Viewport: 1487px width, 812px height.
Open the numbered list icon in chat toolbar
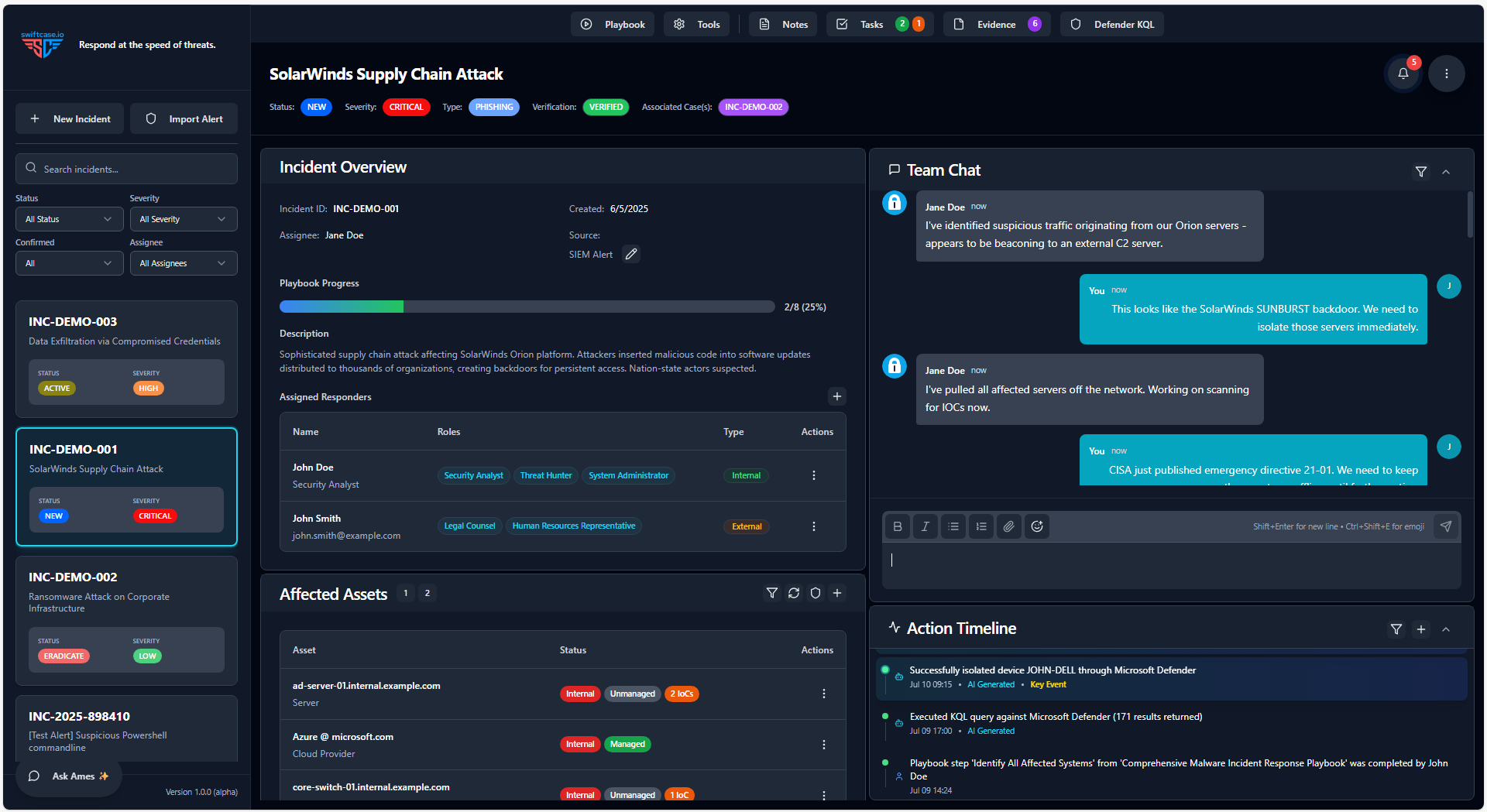tap(980, 526)
